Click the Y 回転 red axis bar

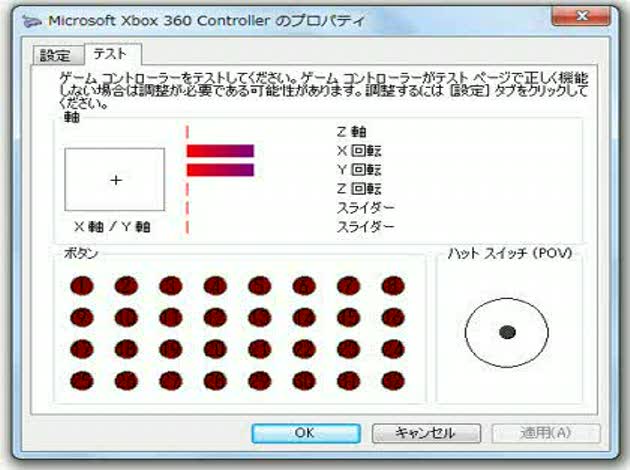pos(220,170)
